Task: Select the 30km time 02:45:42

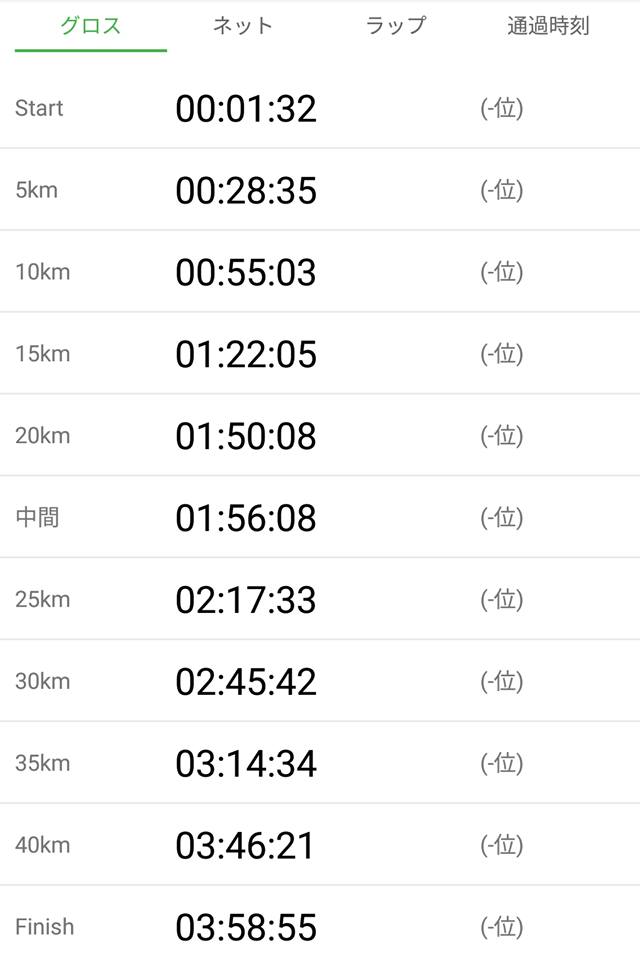Action: [x=246, y=682]
